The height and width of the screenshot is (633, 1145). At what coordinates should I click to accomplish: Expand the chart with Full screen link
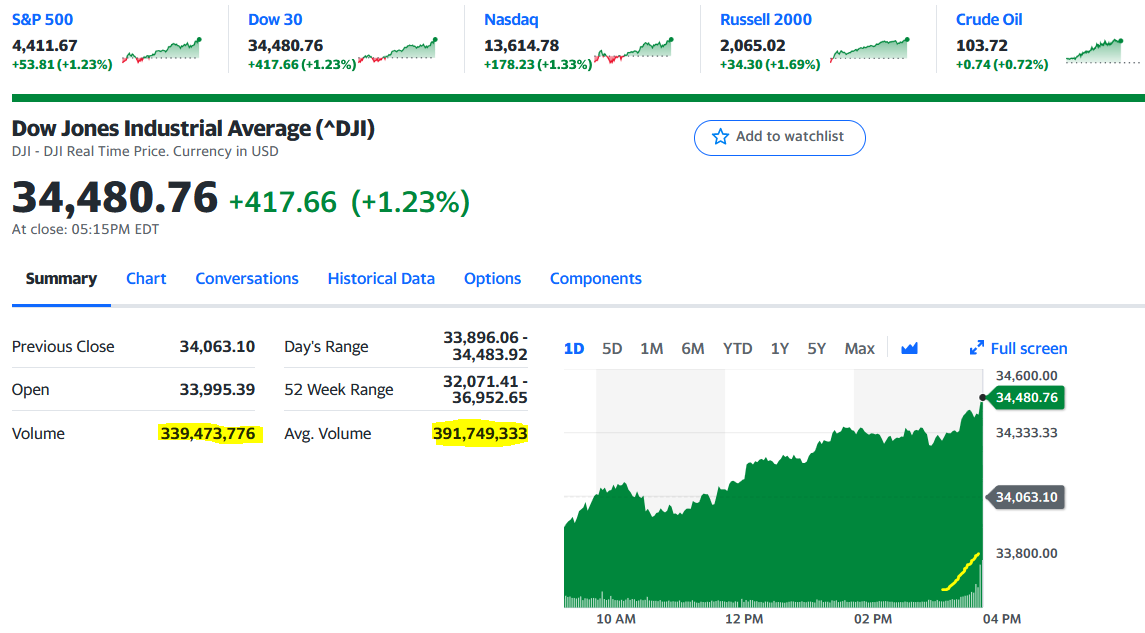point(1028,348)
